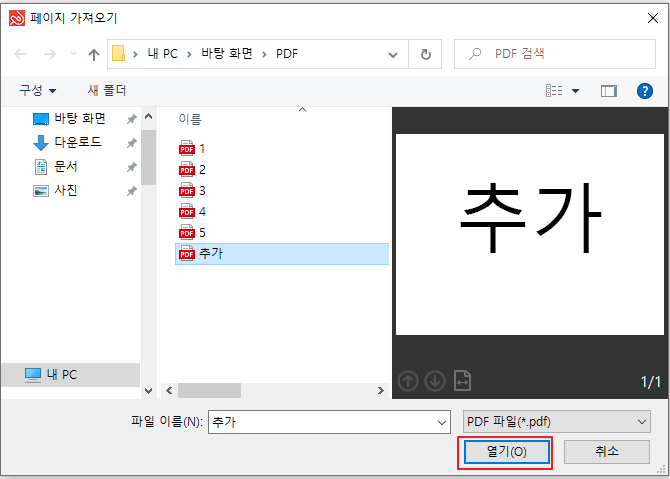
Task: Open the help button
Action: click(644, 91)
